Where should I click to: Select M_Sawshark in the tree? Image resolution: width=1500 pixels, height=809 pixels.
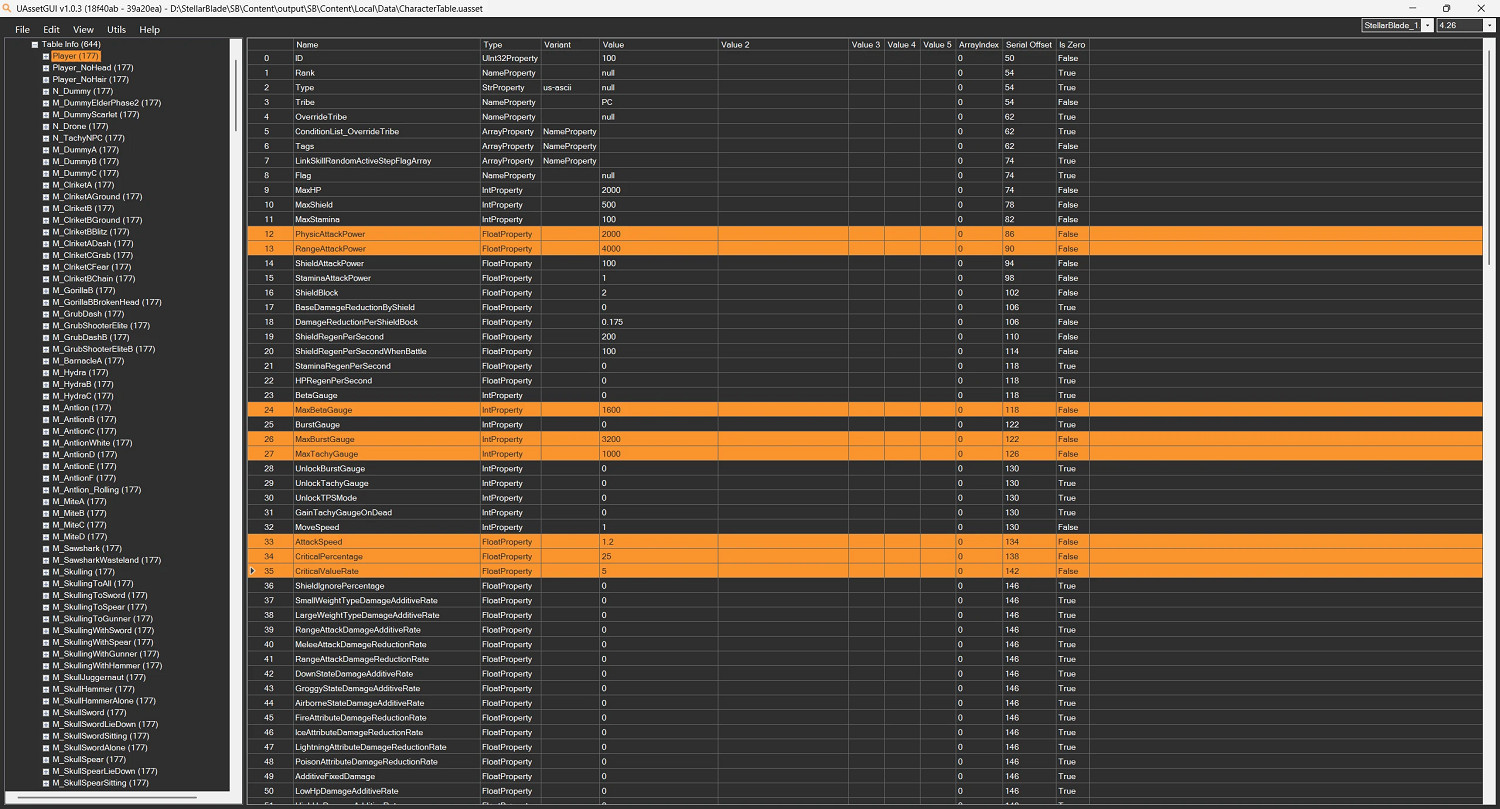(87, 549)
